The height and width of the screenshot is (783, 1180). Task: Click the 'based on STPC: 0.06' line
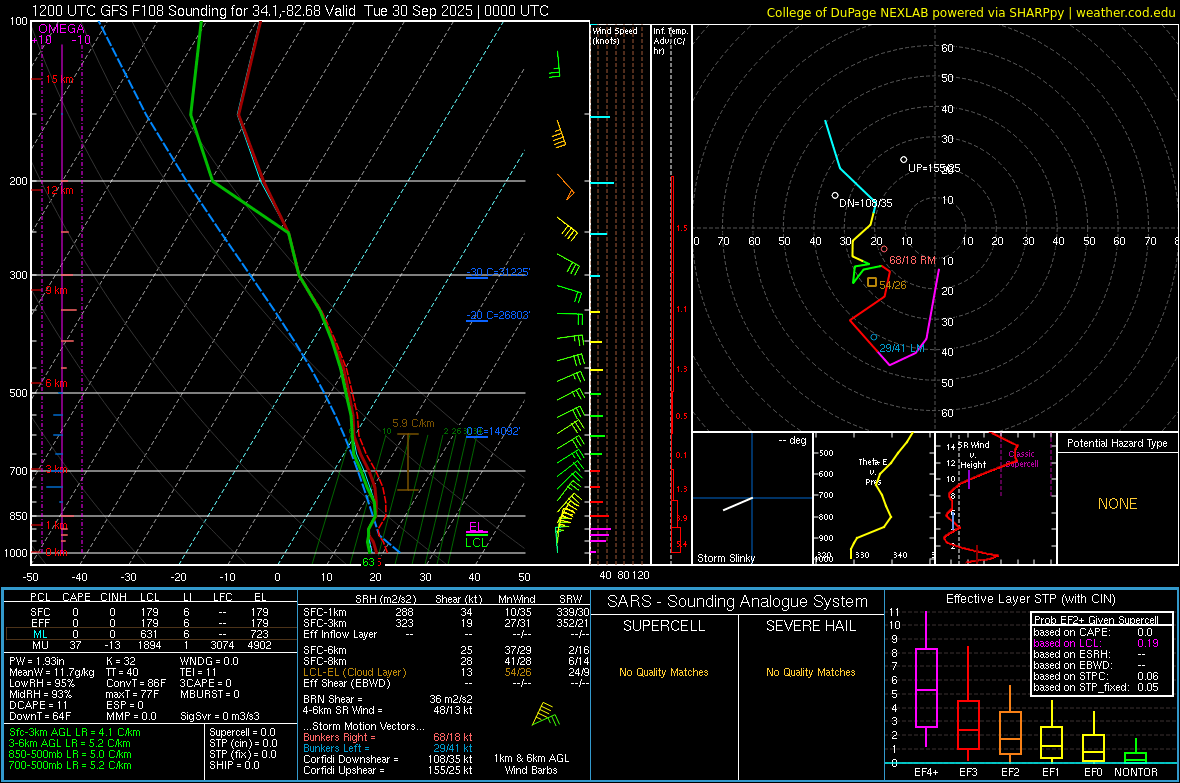(x=1096, y=676)
